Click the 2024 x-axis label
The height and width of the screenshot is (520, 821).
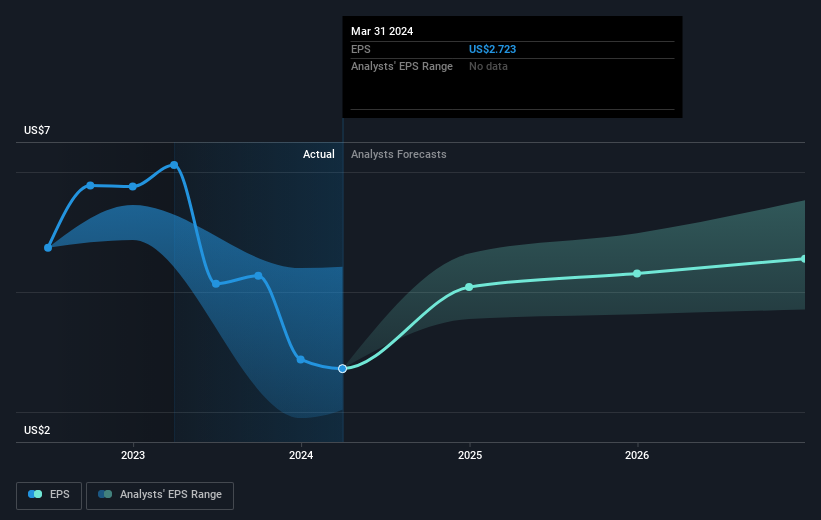[x=301, y=455]
